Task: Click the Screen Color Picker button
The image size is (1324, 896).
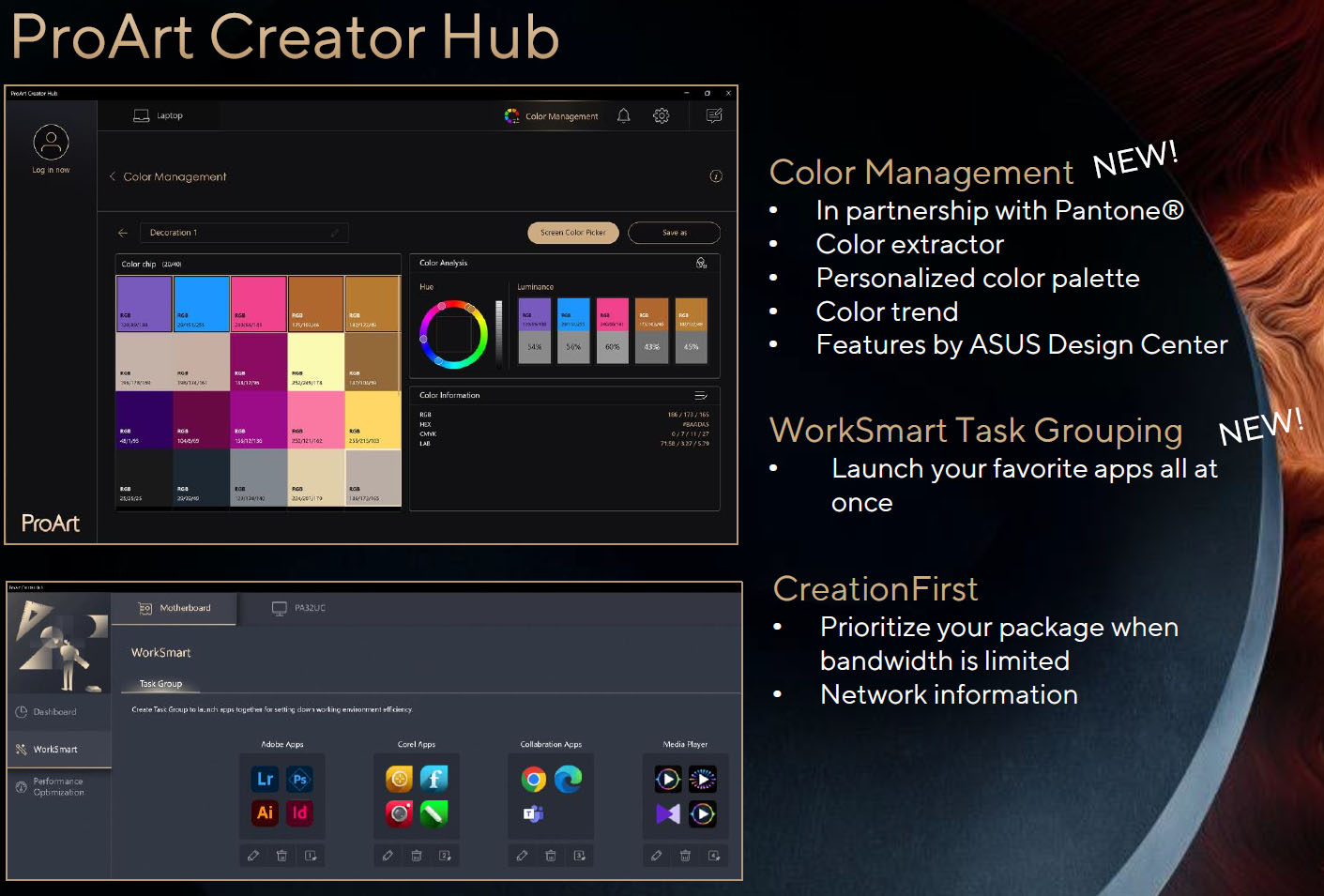Action: pos(573,233)
